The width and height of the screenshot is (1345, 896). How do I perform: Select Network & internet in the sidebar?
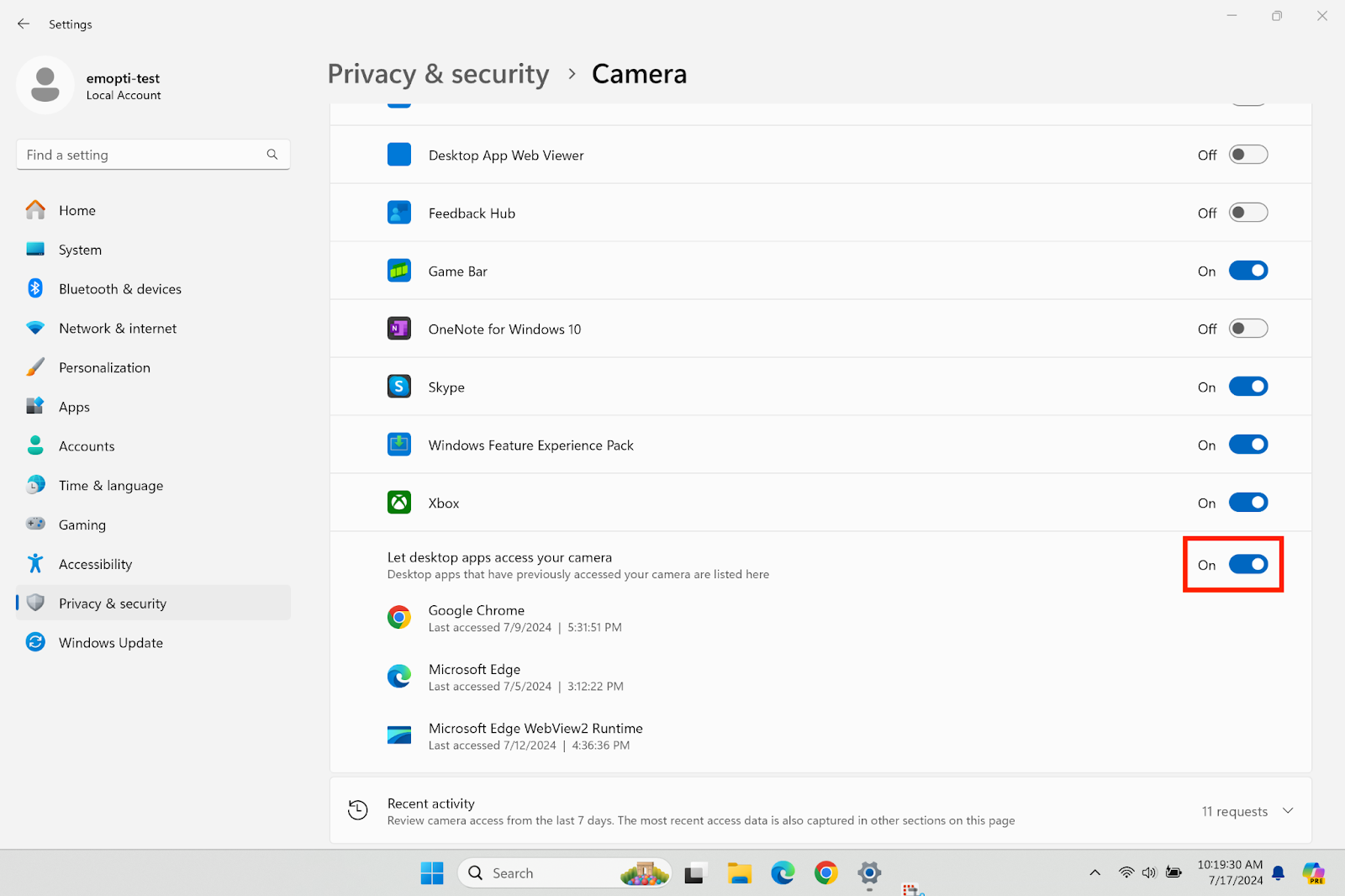pos(153,328)
